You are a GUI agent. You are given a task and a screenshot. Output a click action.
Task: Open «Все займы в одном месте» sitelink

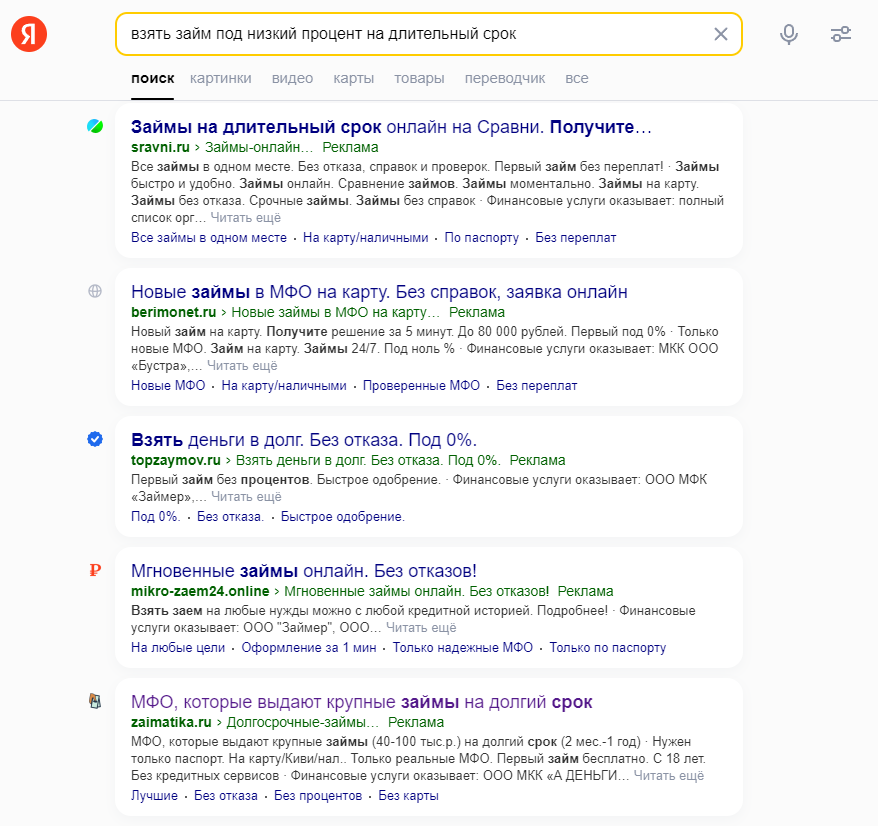click(209, 237)
